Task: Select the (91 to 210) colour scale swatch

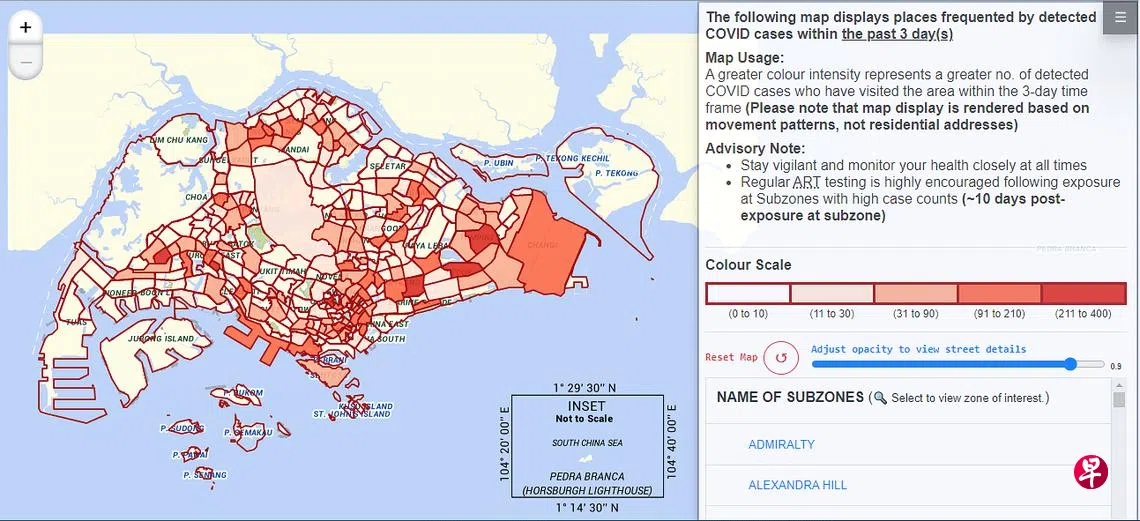Action: [x=999, y=294]
